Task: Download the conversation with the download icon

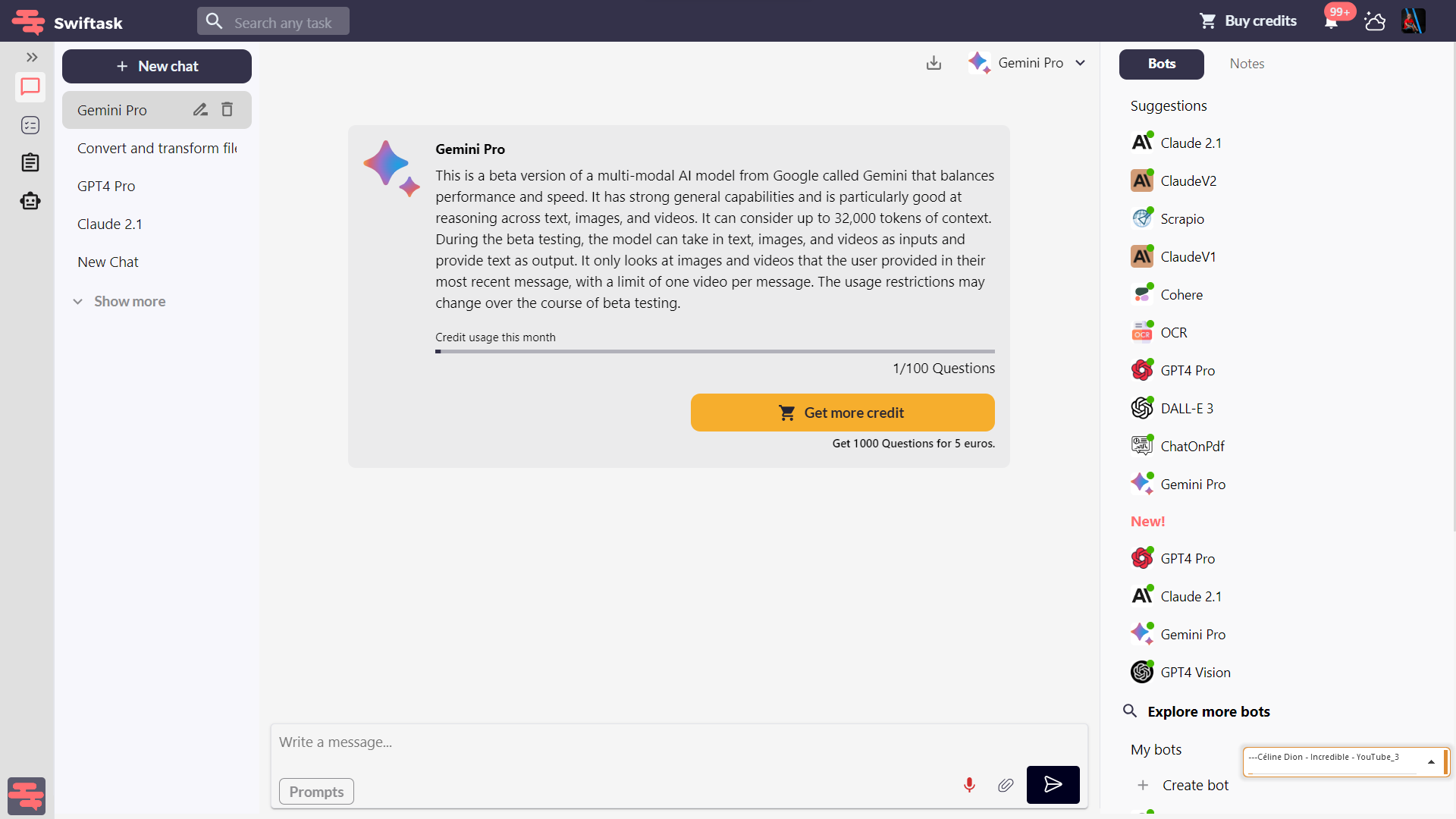Action: [934, 63]
